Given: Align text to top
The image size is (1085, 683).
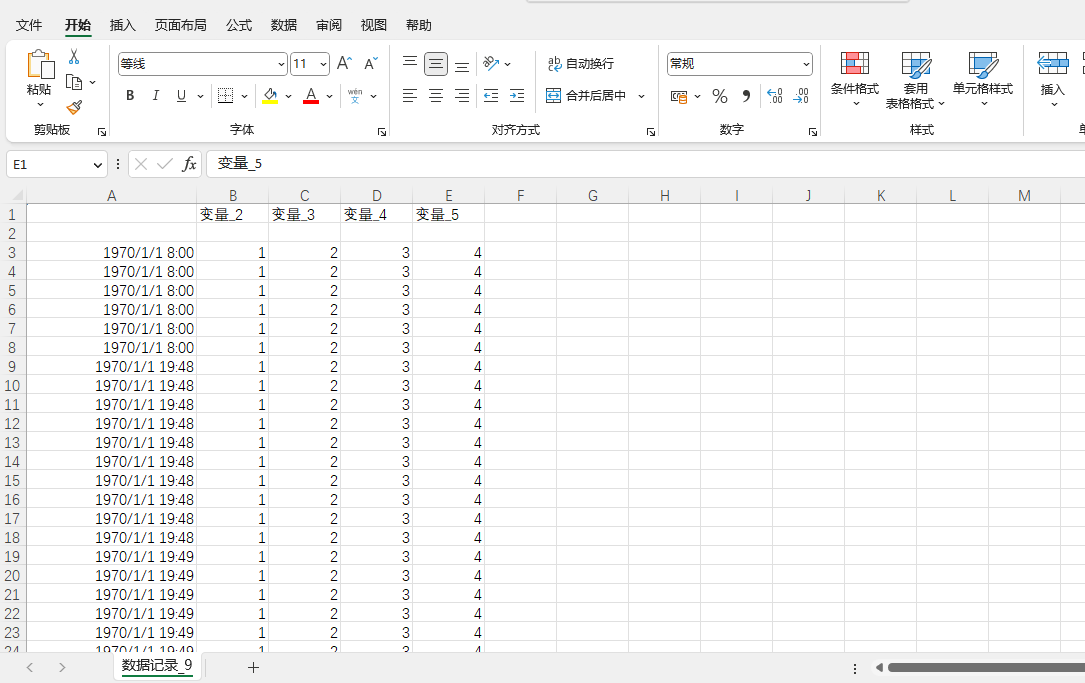Looking at the screenshot, I should pos(410,64).
